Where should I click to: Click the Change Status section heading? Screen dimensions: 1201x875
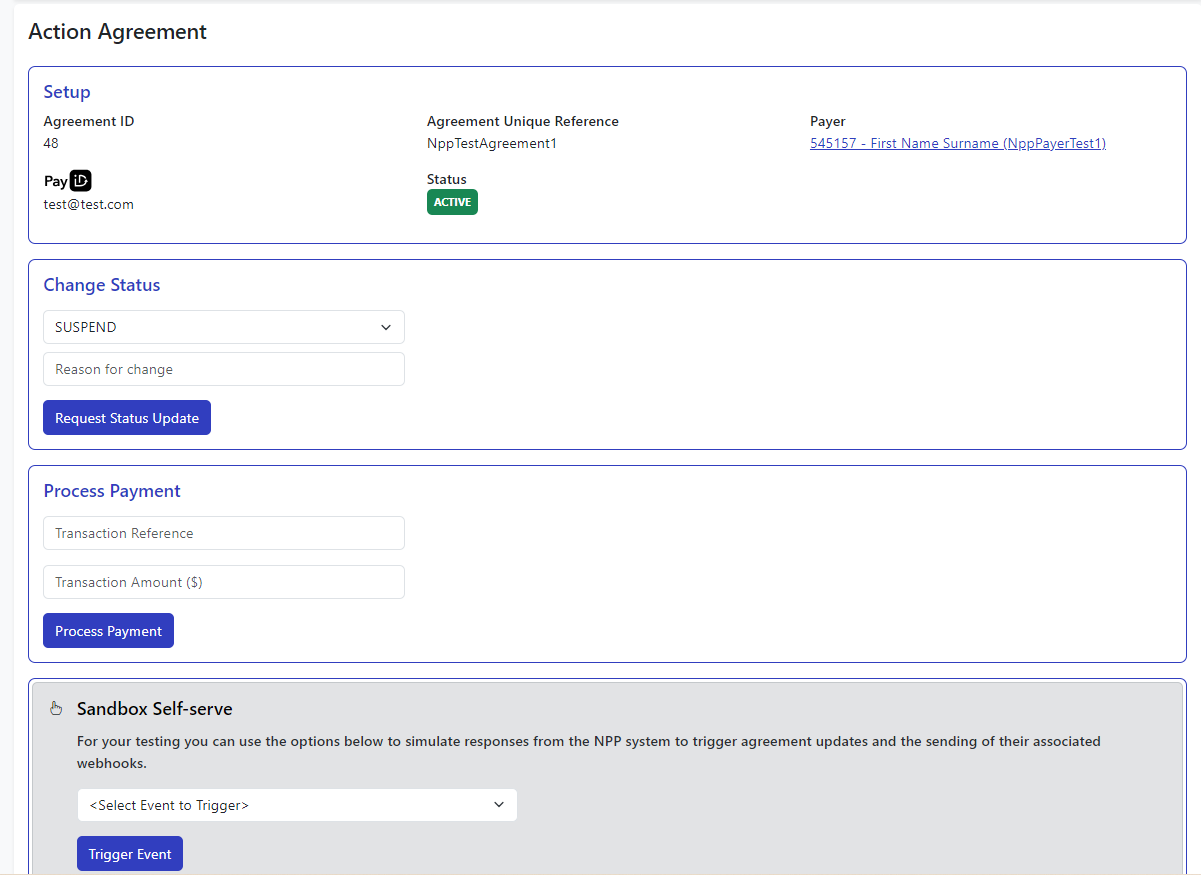coord(102,285)
